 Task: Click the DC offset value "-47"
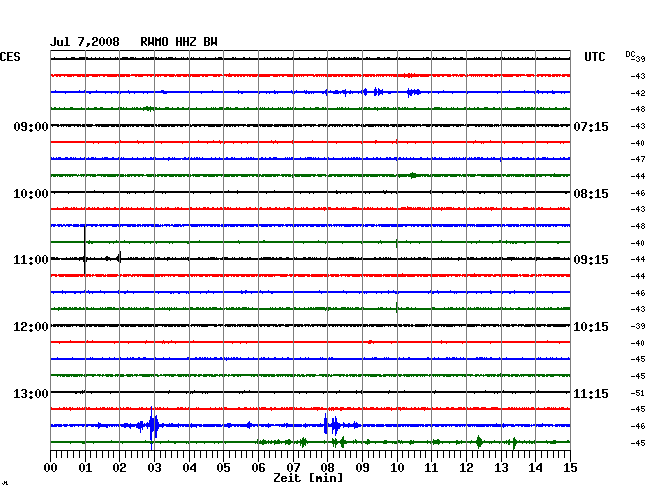(x=638, y=159)
